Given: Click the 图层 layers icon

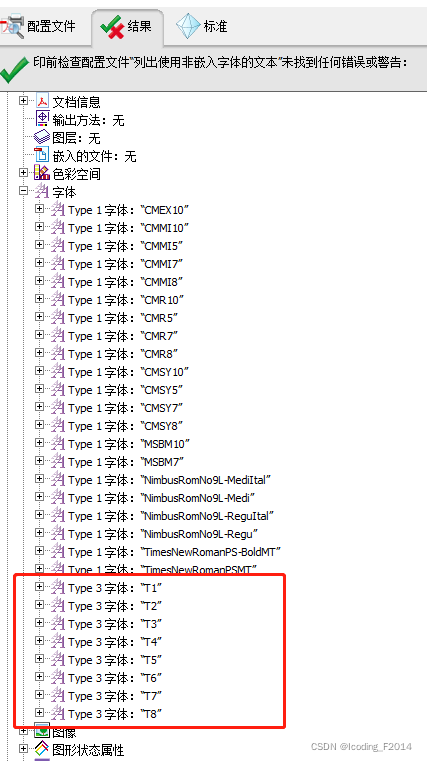Looking at the screenshot, I should click(x=43, y=138).
